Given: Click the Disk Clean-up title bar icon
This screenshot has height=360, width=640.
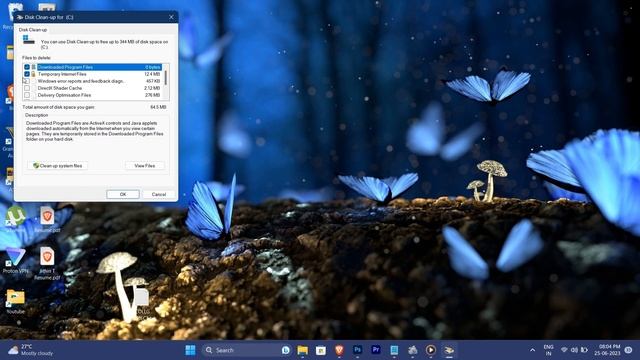Looking at the screenshot, I should point(20,17).
